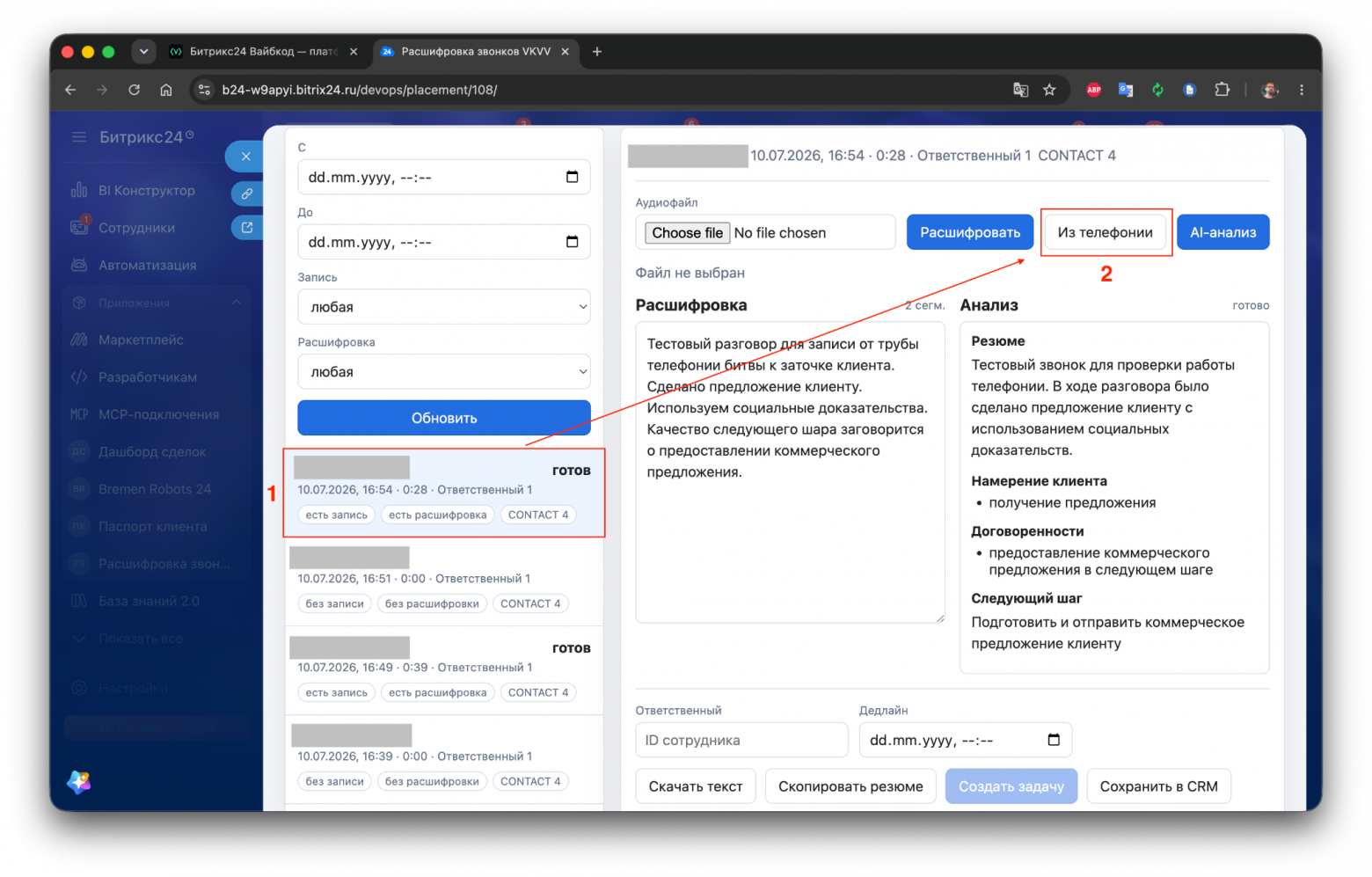Toggle the Битрикс24 hamburger menu
1372x877 pixels.
79,137
